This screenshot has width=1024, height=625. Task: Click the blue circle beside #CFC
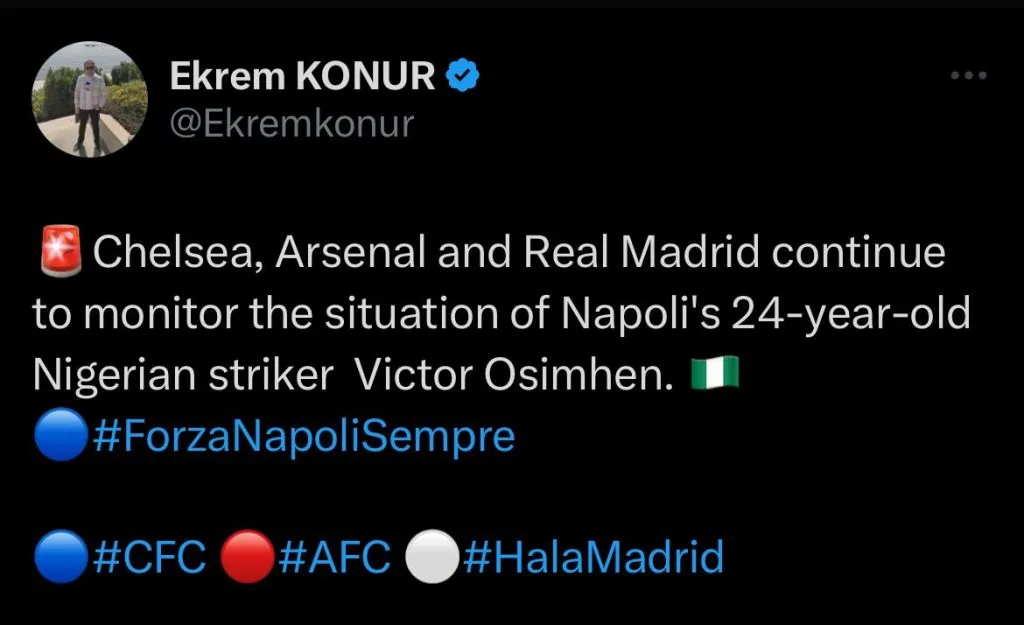[x=58, y=557]
